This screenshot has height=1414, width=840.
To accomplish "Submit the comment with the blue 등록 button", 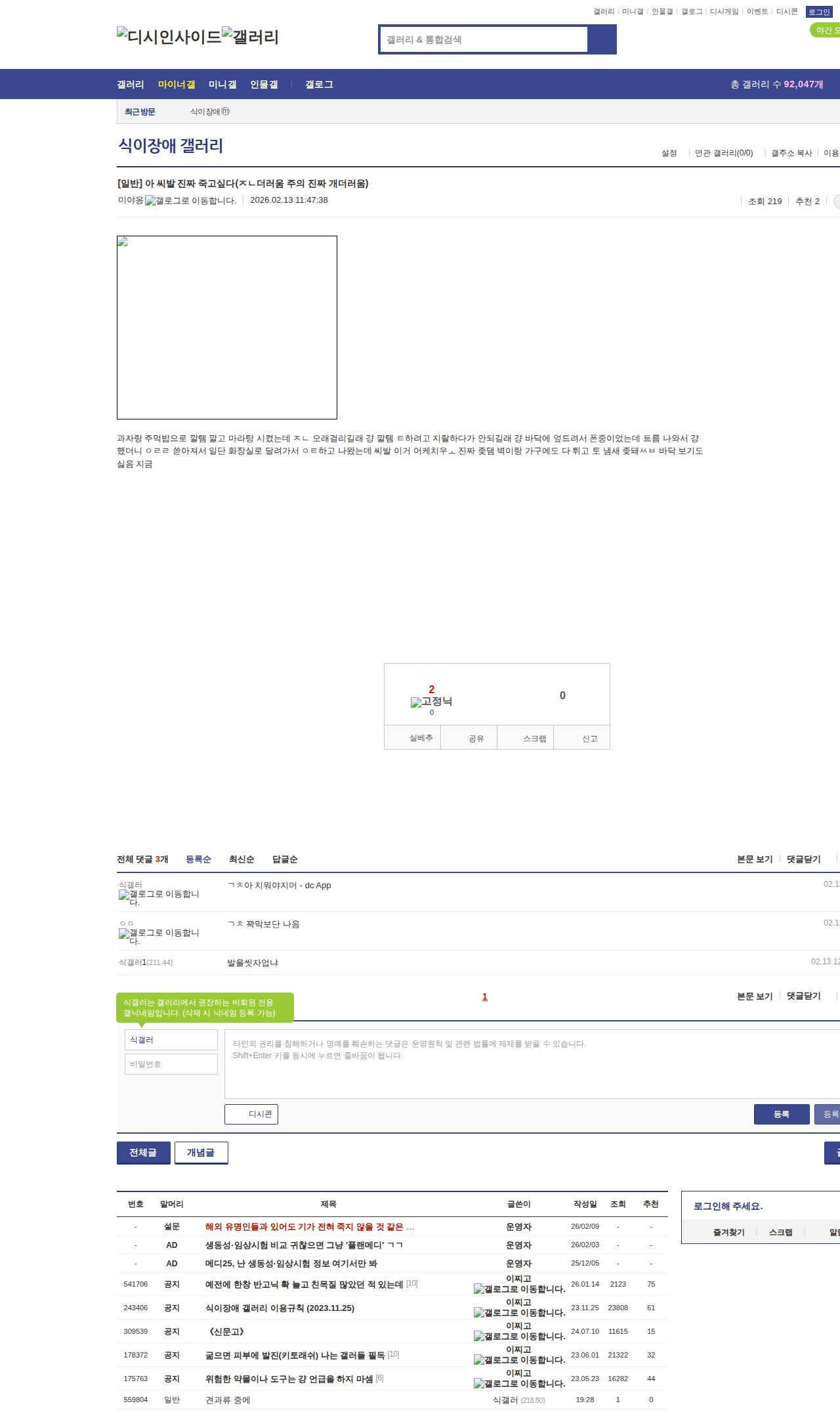I will [781, 1114].
